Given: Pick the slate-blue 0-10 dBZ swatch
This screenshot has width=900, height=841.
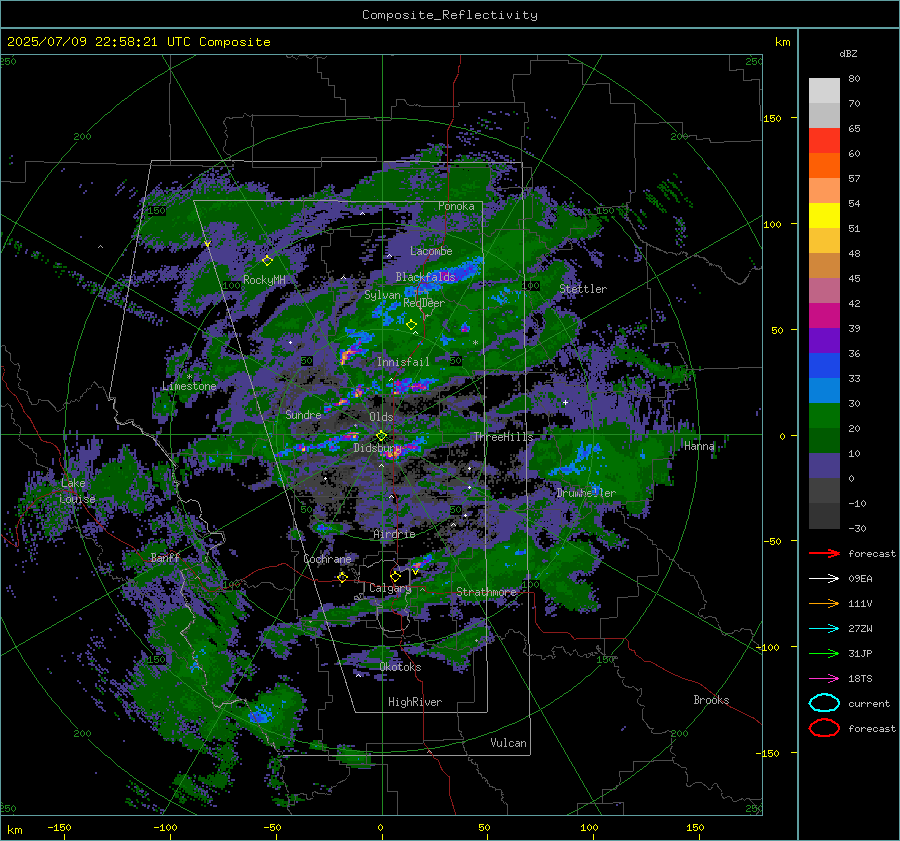Looking at the screenshot, I should click(824, 466).
